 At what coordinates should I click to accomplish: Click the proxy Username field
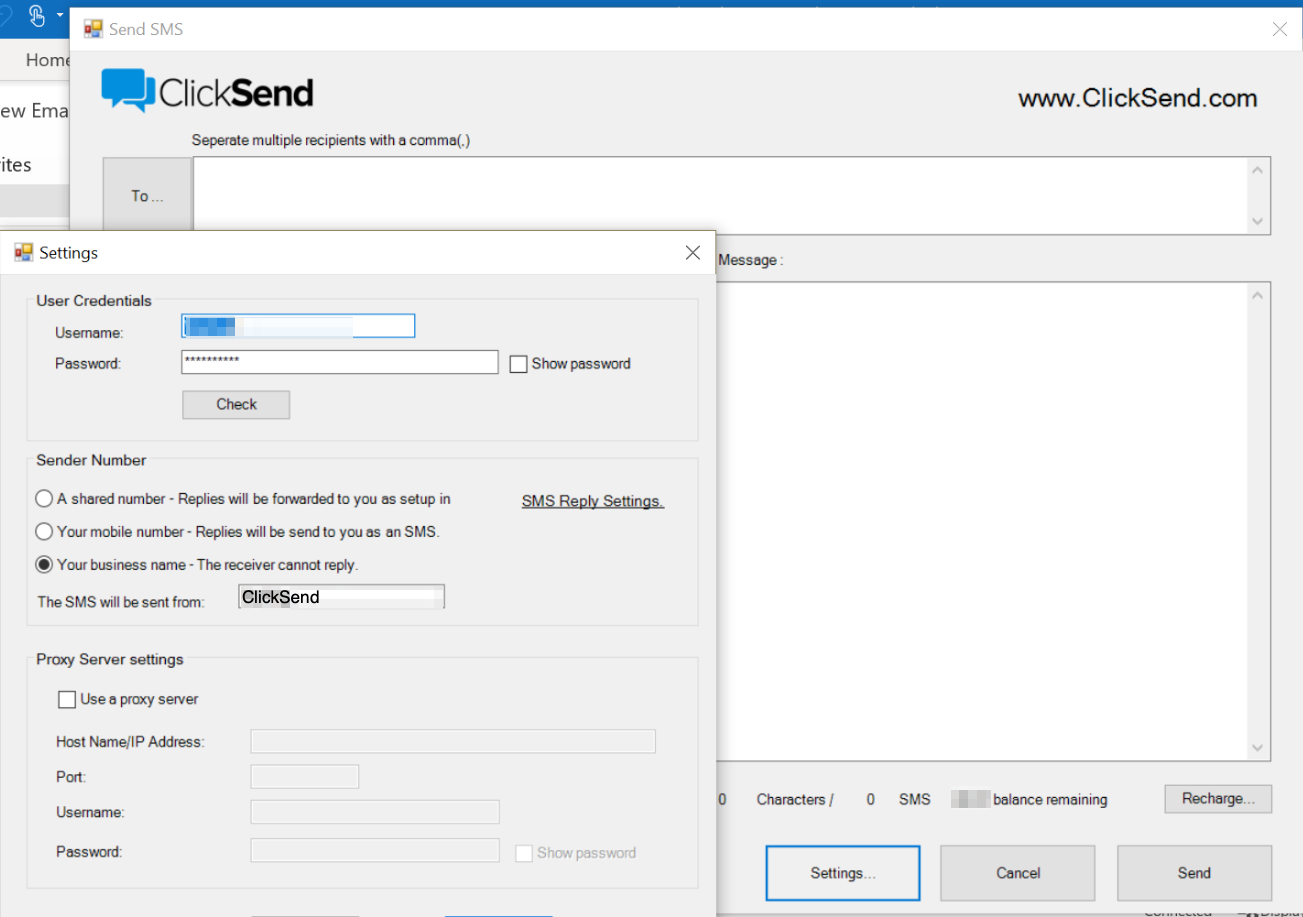point(375,811)
